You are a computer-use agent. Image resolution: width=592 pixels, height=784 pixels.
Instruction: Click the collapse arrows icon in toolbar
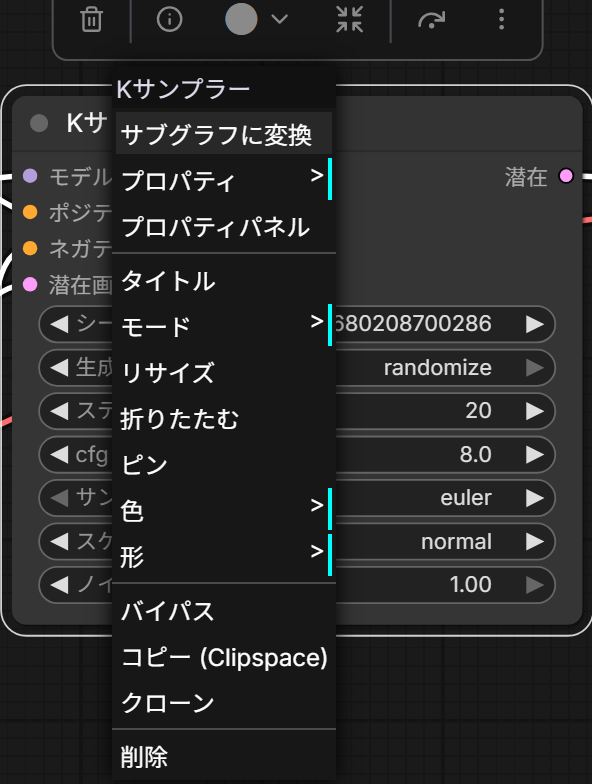(x=350, y=20)
